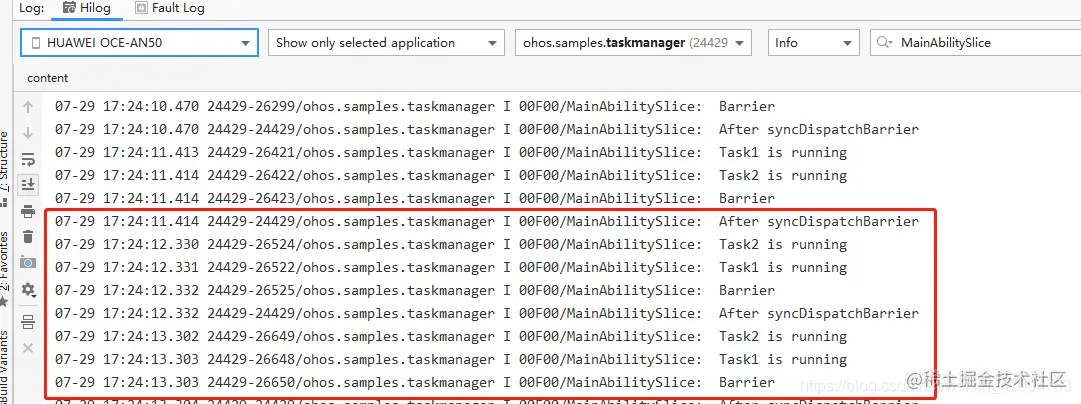The height and width of the screenshot is (404, 1081).
Task: Toggle scroll to end of log
Action: [x=28, y=184]
